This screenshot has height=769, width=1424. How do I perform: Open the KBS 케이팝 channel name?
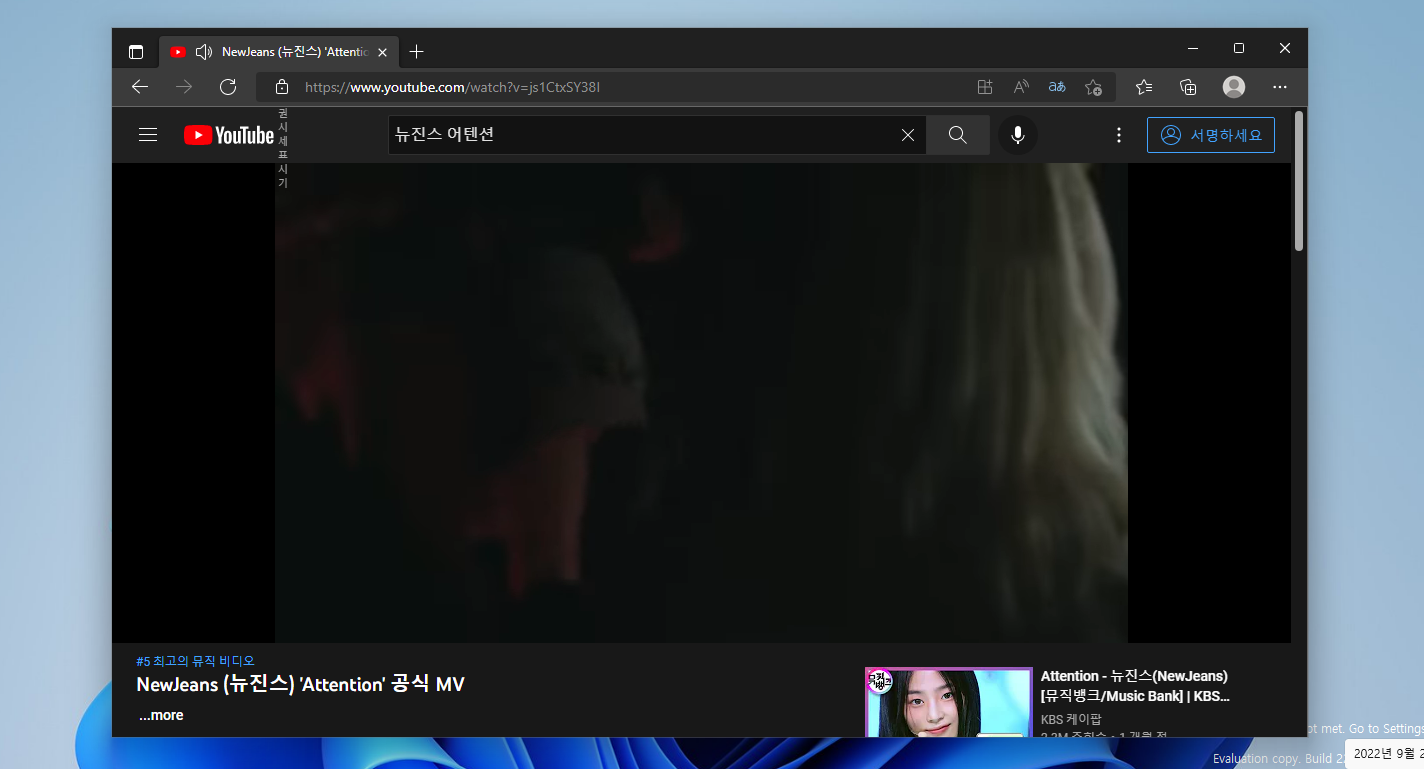[x=1071, y=719]
